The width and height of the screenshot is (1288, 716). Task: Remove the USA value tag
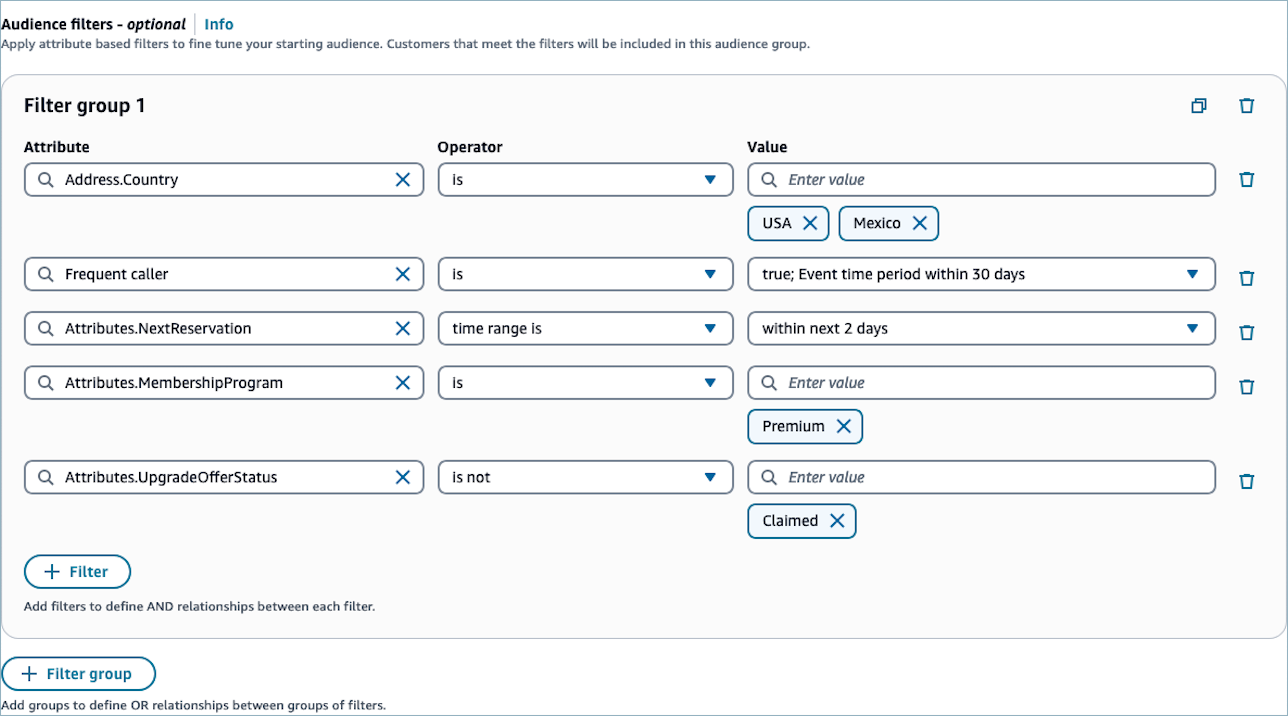pos(810,223)
